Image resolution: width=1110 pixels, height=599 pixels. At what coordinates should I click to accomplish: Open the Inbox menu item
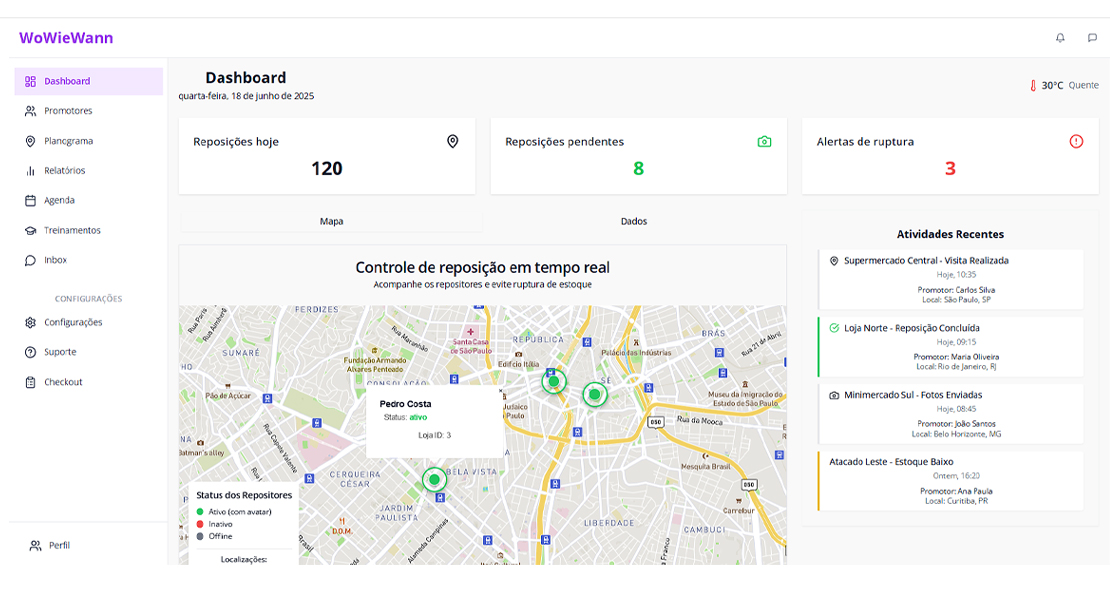click(55, 260)
